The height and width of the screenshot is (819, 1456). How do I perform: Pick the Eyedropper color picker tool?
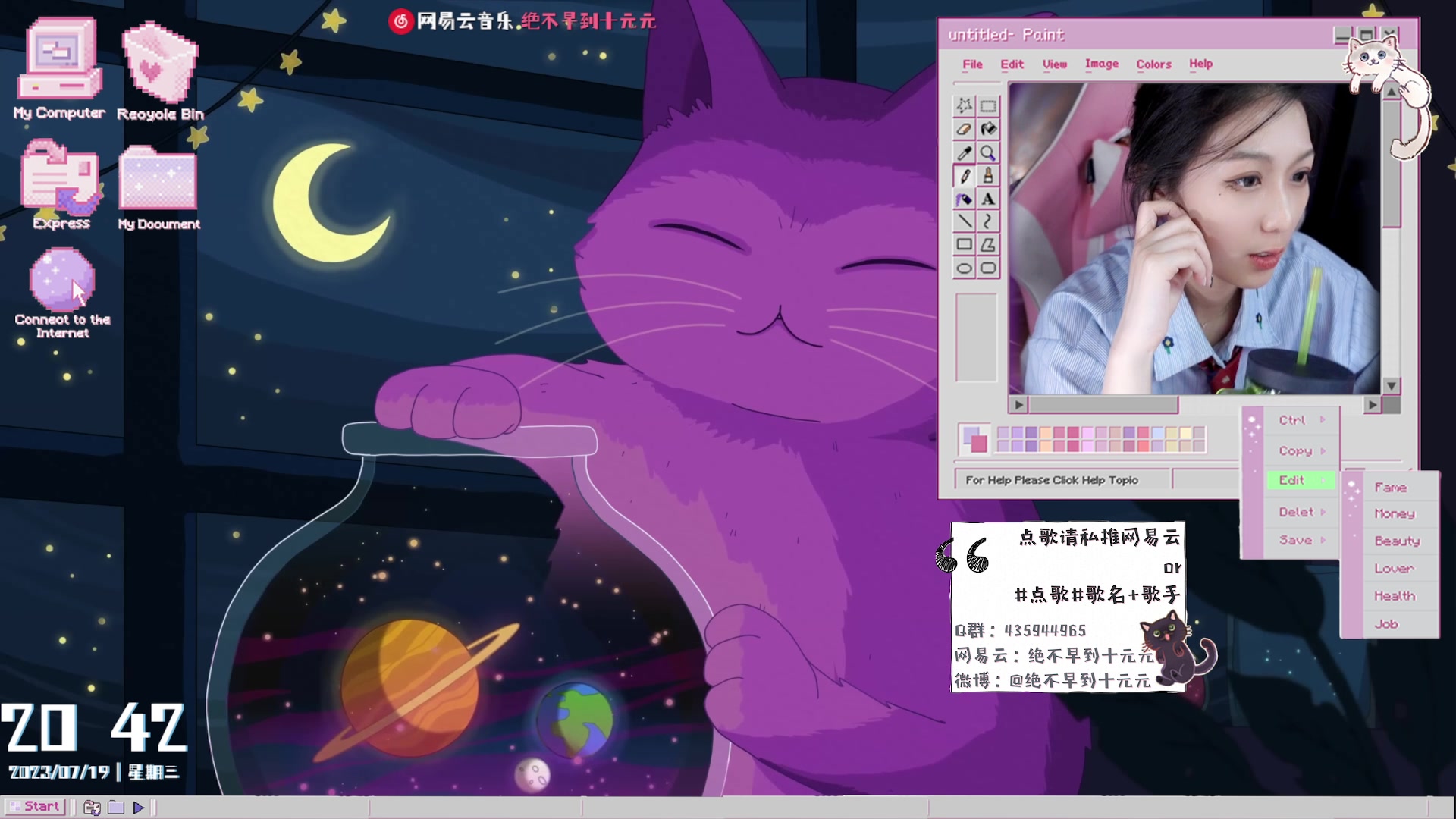(964, 153)
